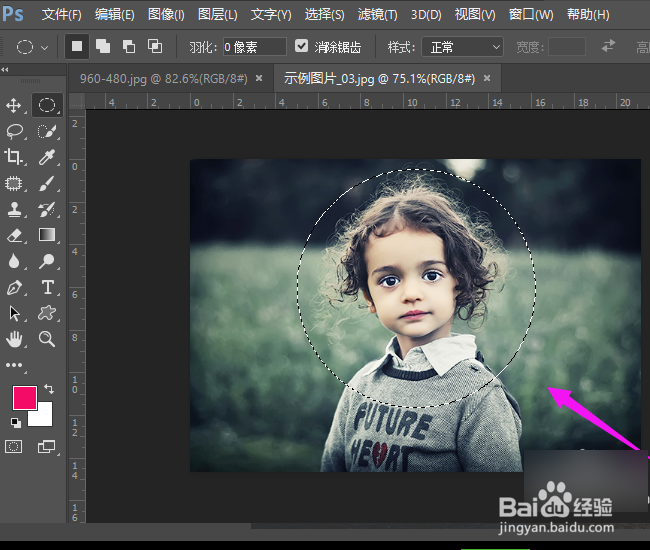
Task: Select the Clone Stamp tool
Action: pos(15,209)
